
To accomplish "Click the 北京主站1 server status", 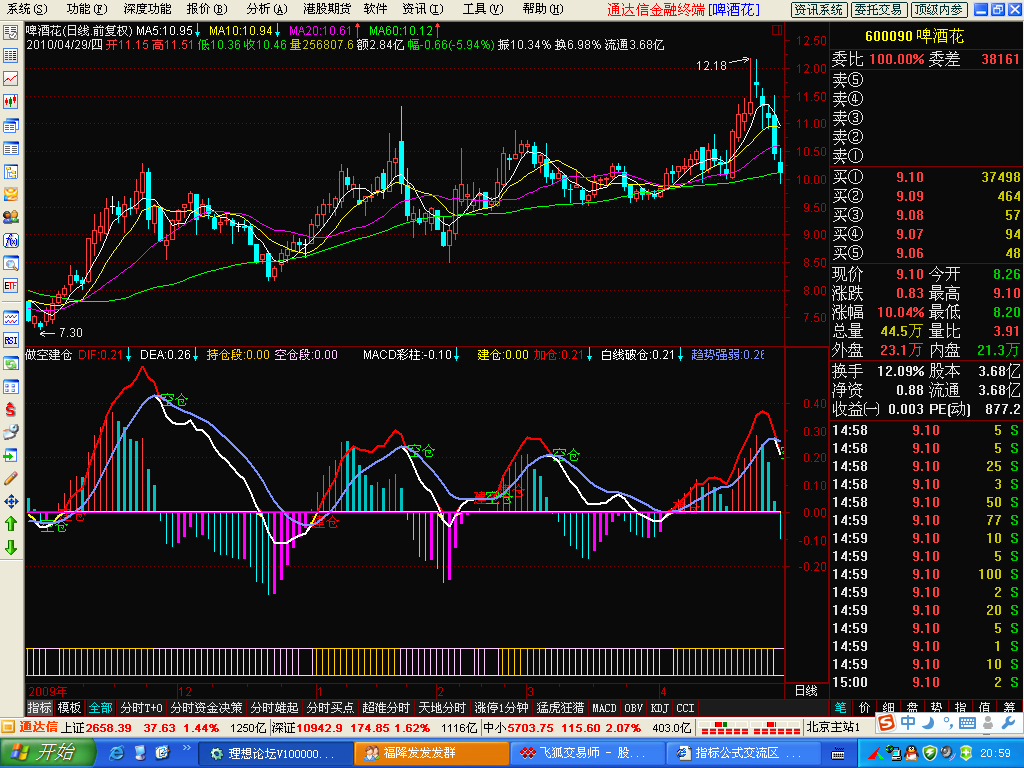I will click(x=833, y=727).
